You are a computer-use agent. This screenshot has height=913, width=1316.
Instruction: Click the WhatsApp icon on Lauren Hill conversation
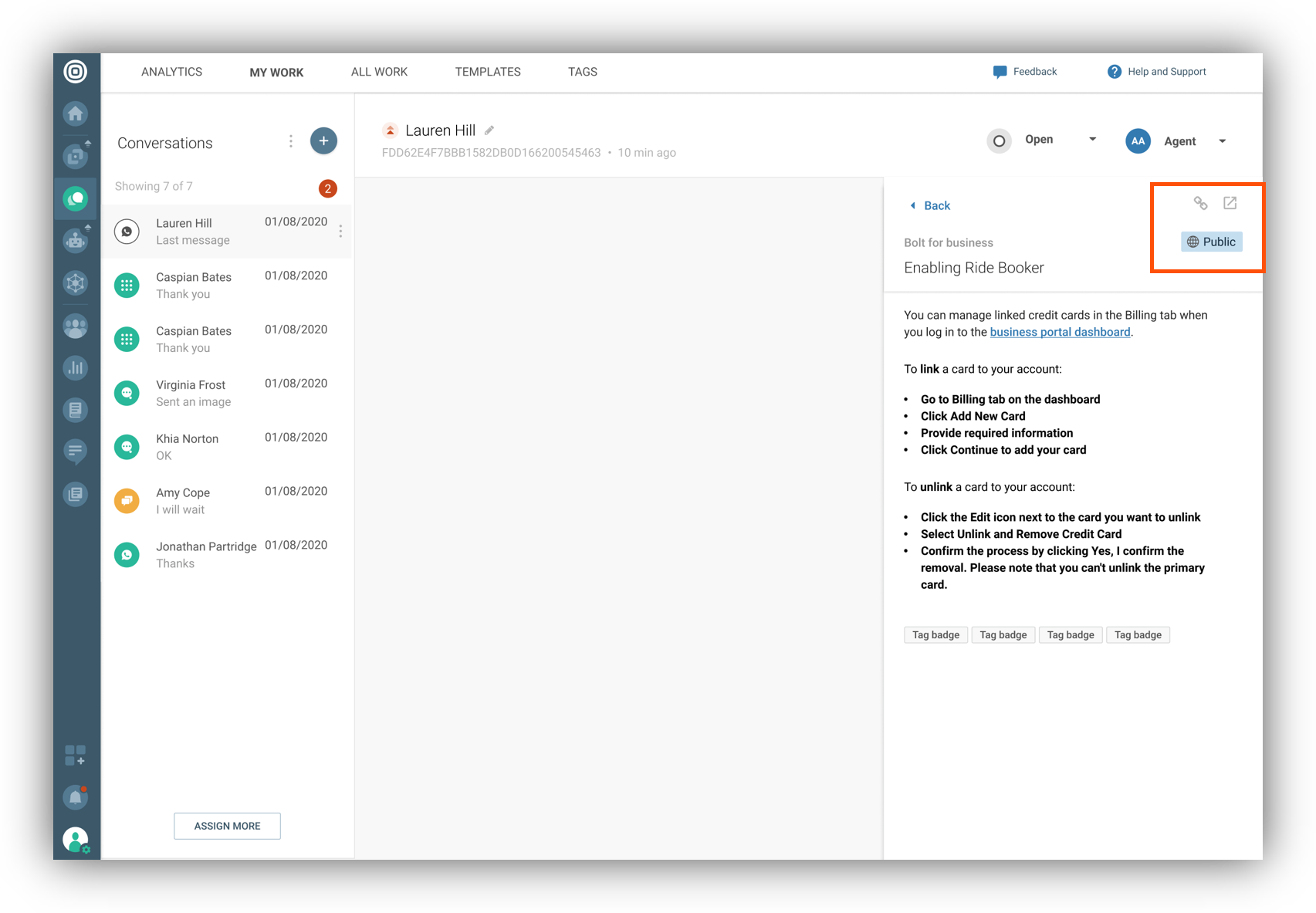[127, 231]
